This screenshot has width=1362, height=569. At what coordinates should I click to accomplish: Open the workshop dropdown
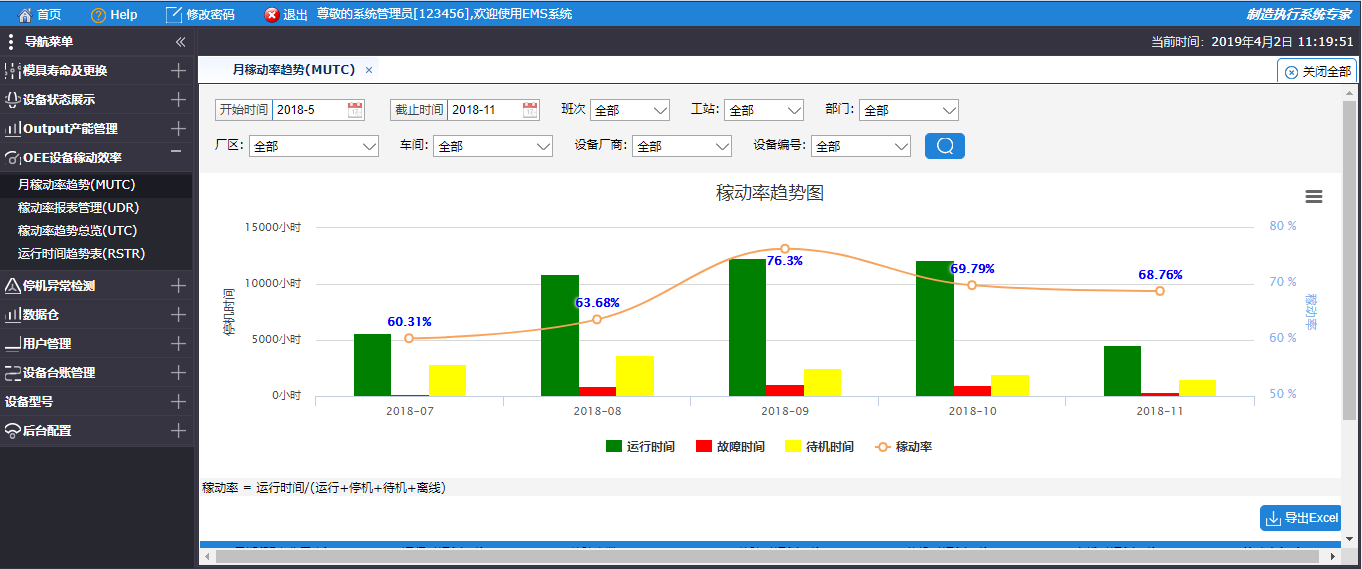tap(492, 146)
